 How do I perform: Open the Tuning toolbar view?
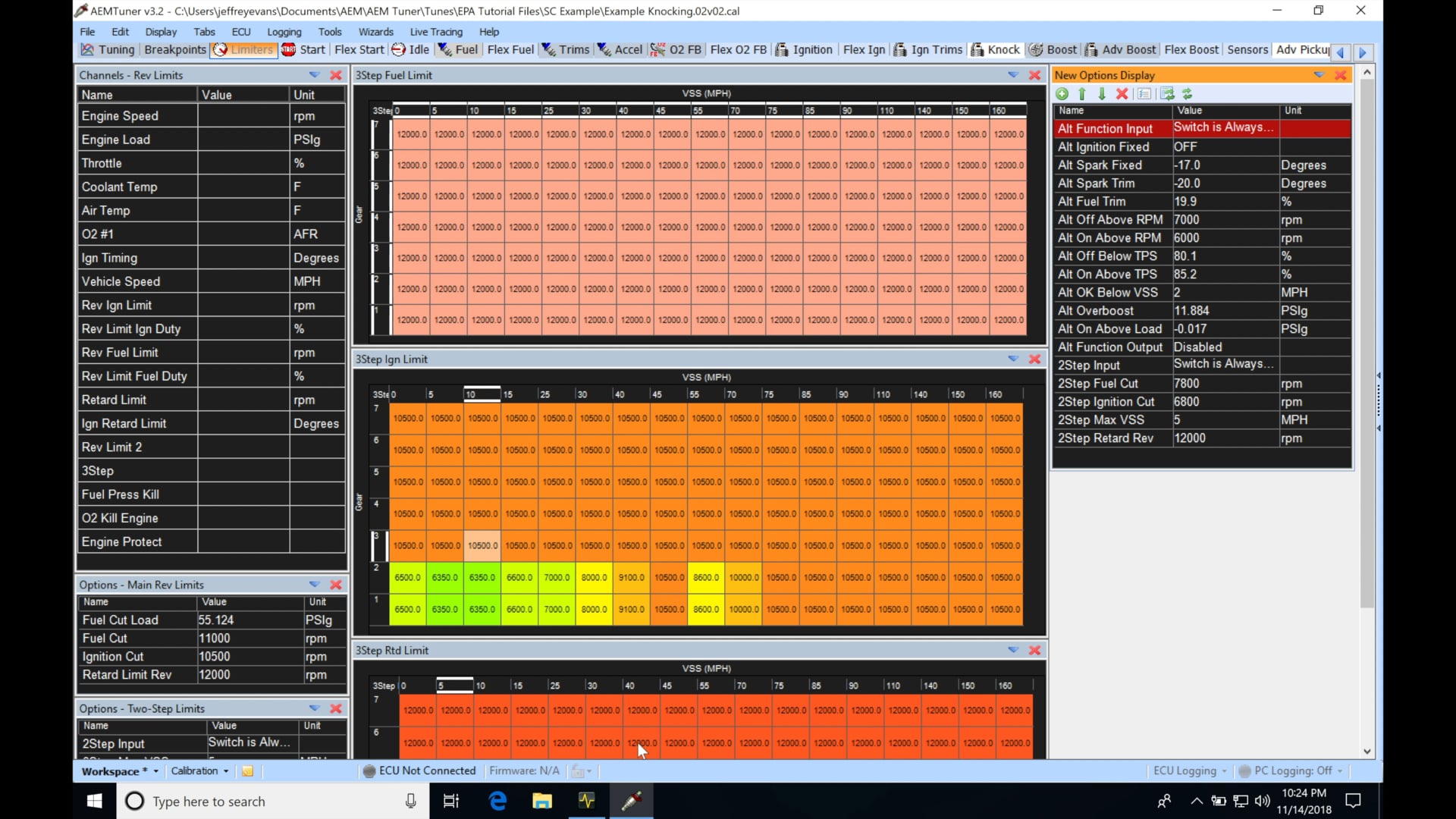(115, 49)
